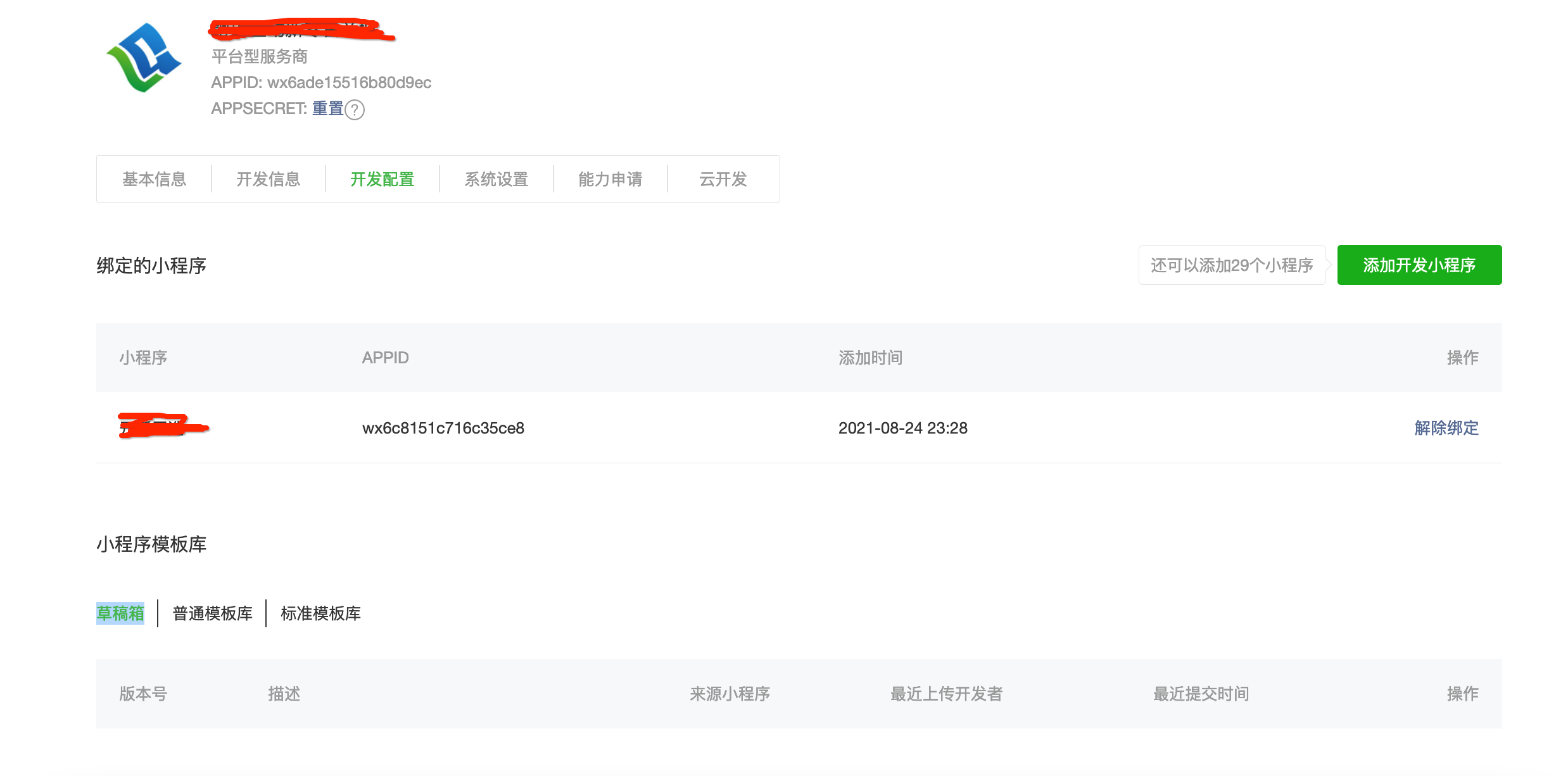Click 解除绑定 for the bound mini program

tap(1446, 428)
